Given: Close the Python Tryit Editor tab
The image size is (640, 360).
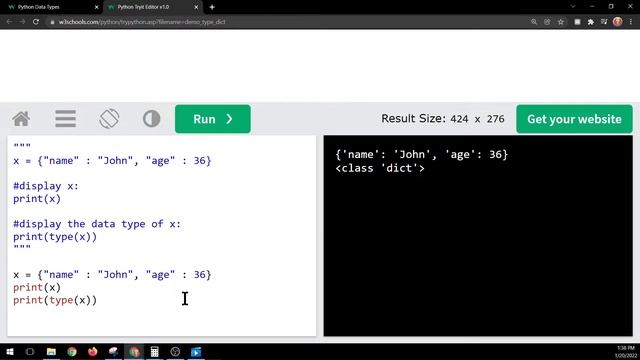Looking at the screenshot, I should [x=196, y=7].
